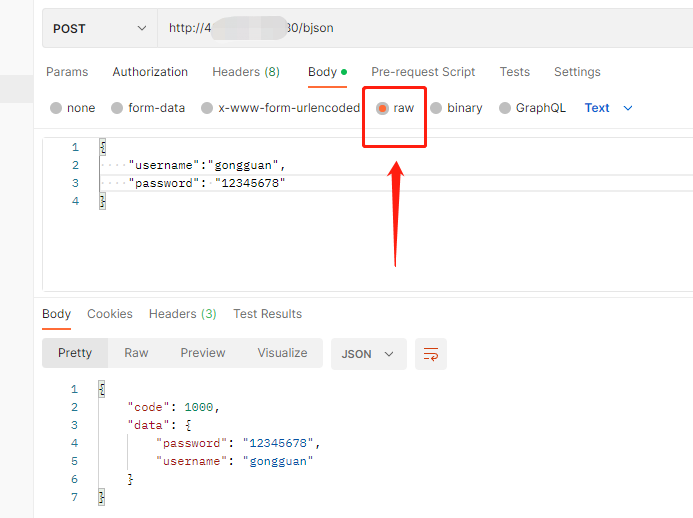Open the request Settings tab
693x518 pixels.
[577, 72]
